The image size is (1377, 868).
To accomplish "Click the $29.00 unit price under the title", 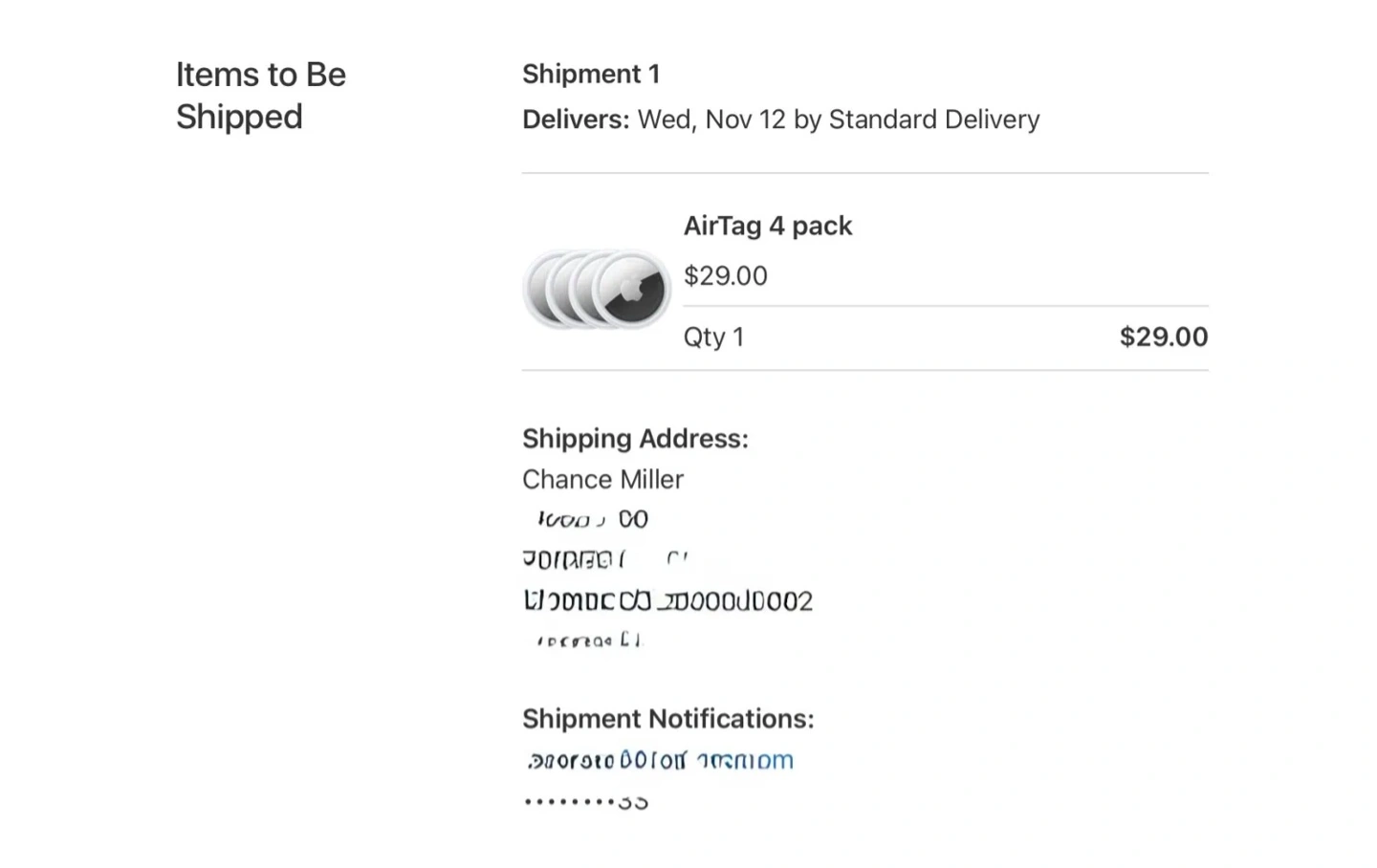I will pos(725,276).
